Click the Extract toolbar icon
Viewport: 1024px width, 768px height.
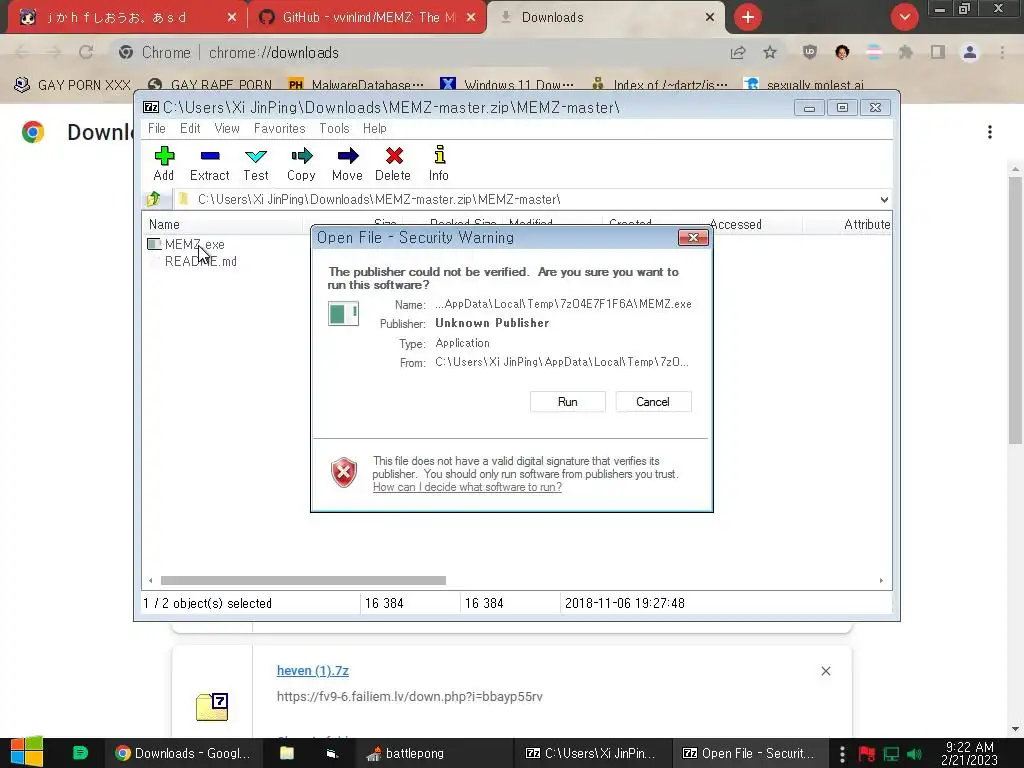pyautogui.click(x=210, y=163)
